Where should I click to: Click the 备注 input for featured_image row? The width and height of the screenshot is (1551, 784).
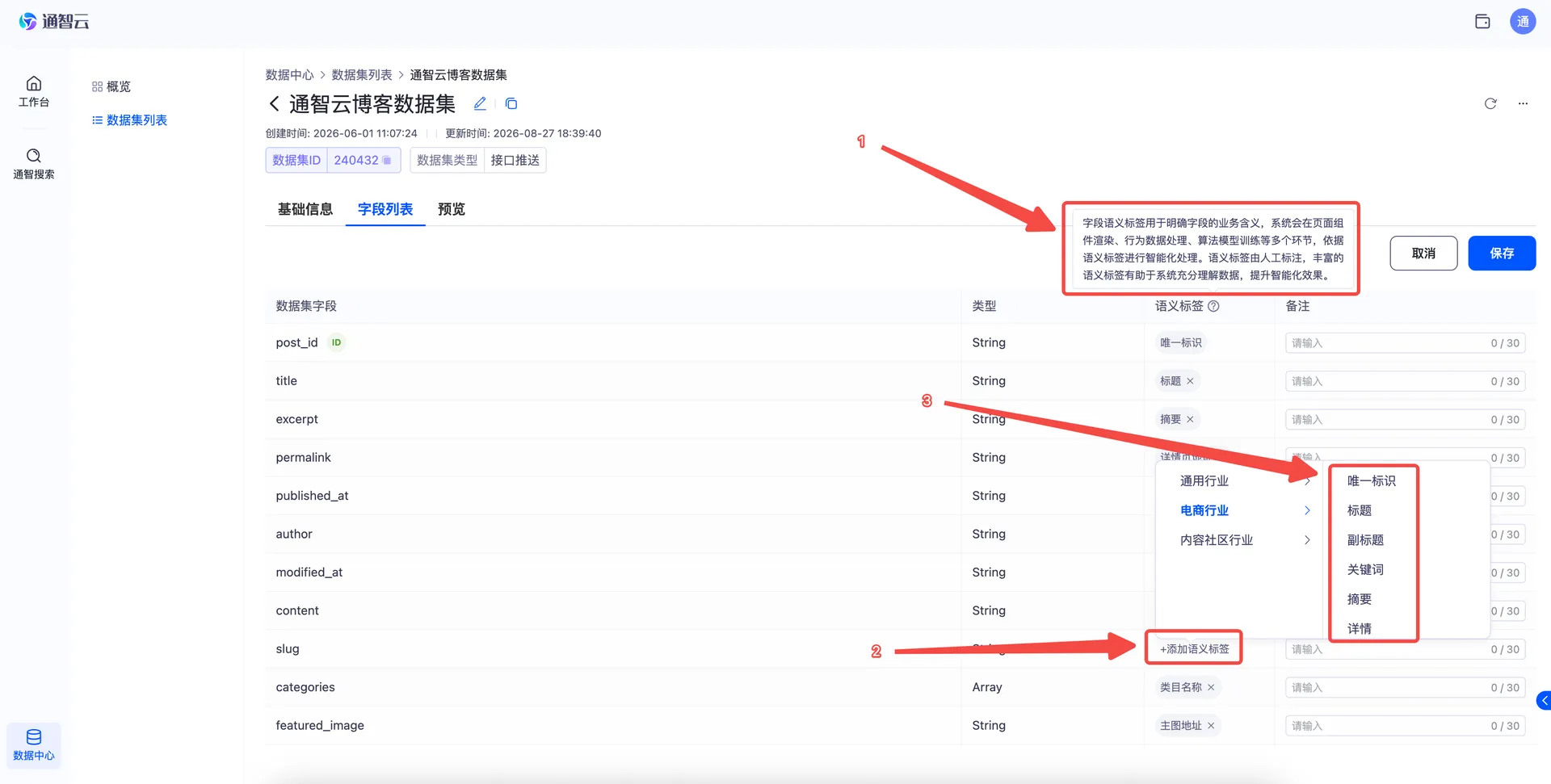click(1405, 726)
